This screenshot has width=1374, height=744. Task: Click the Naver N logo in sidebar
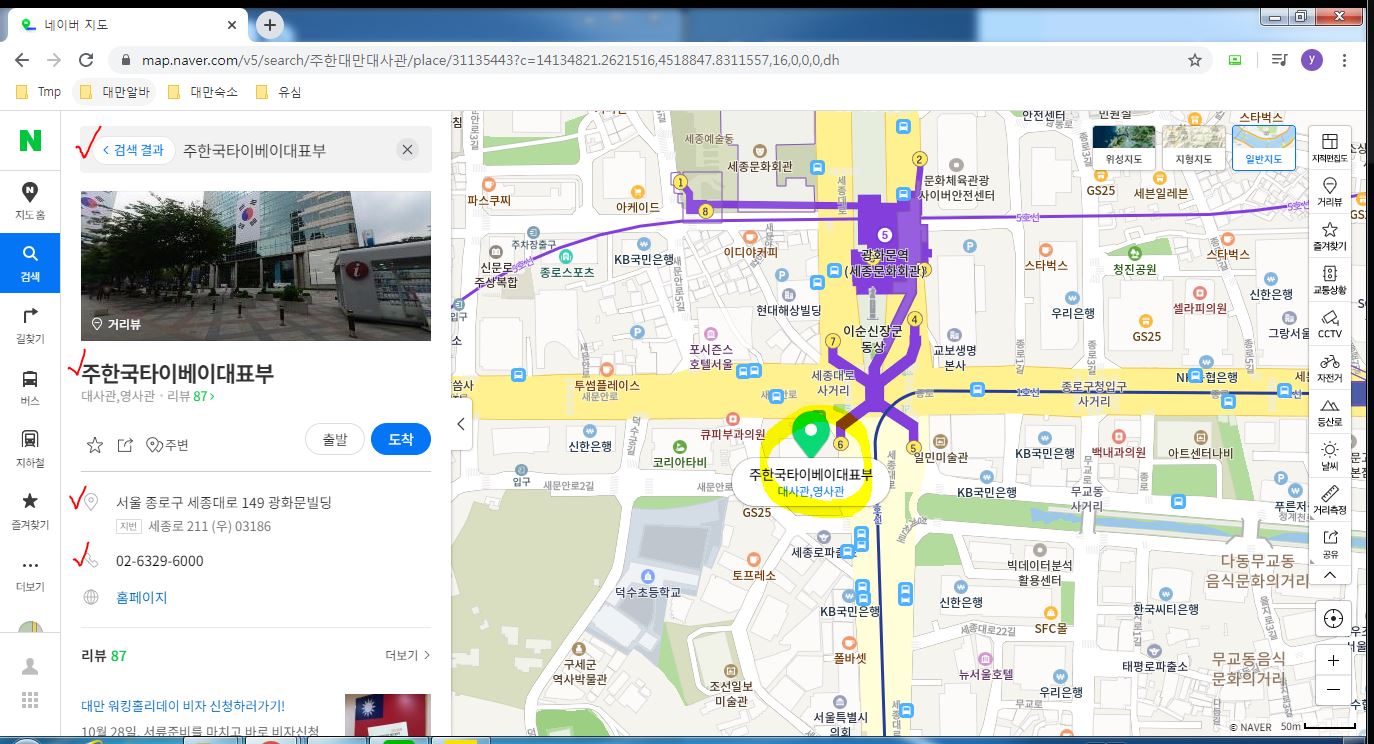30,141
